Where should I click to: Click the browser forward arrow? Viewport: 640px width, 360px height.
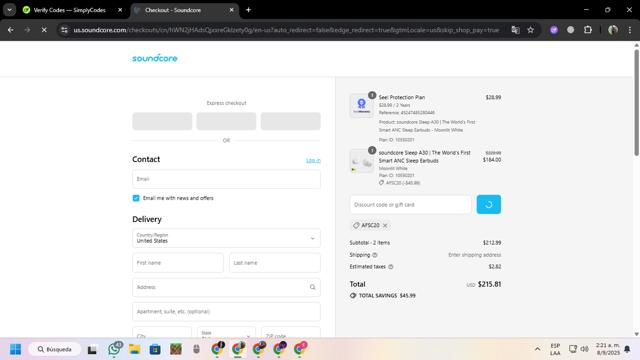[27, 30]
